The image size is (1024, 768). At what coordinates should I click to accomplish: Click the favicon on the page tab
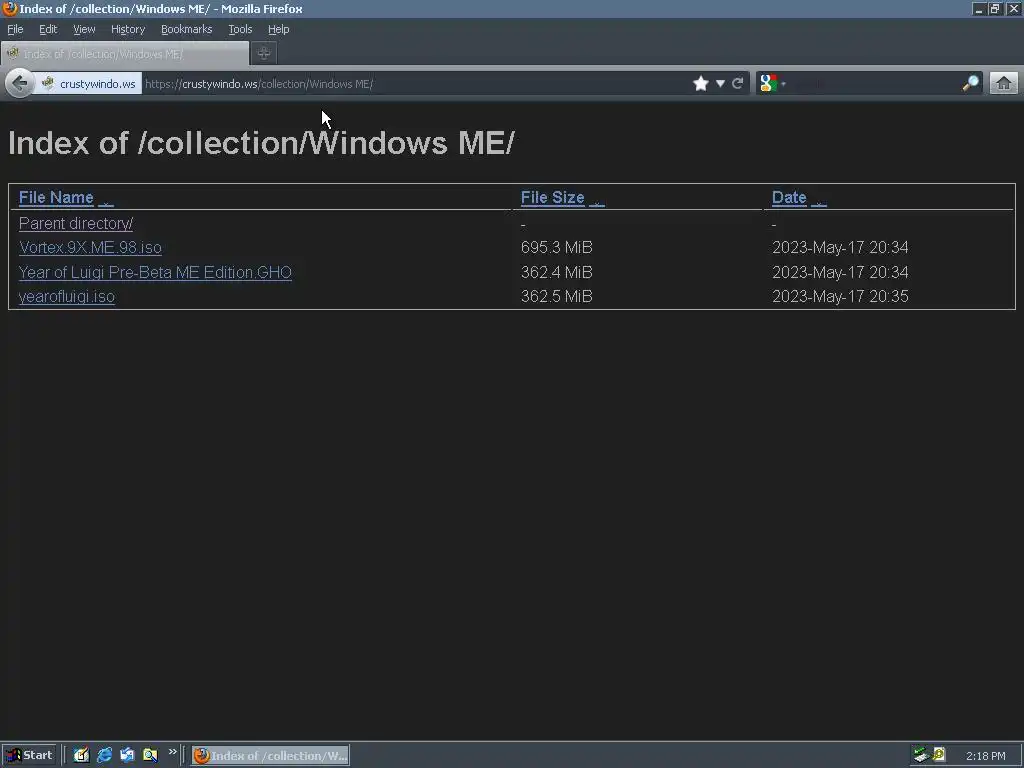point(12,54)
